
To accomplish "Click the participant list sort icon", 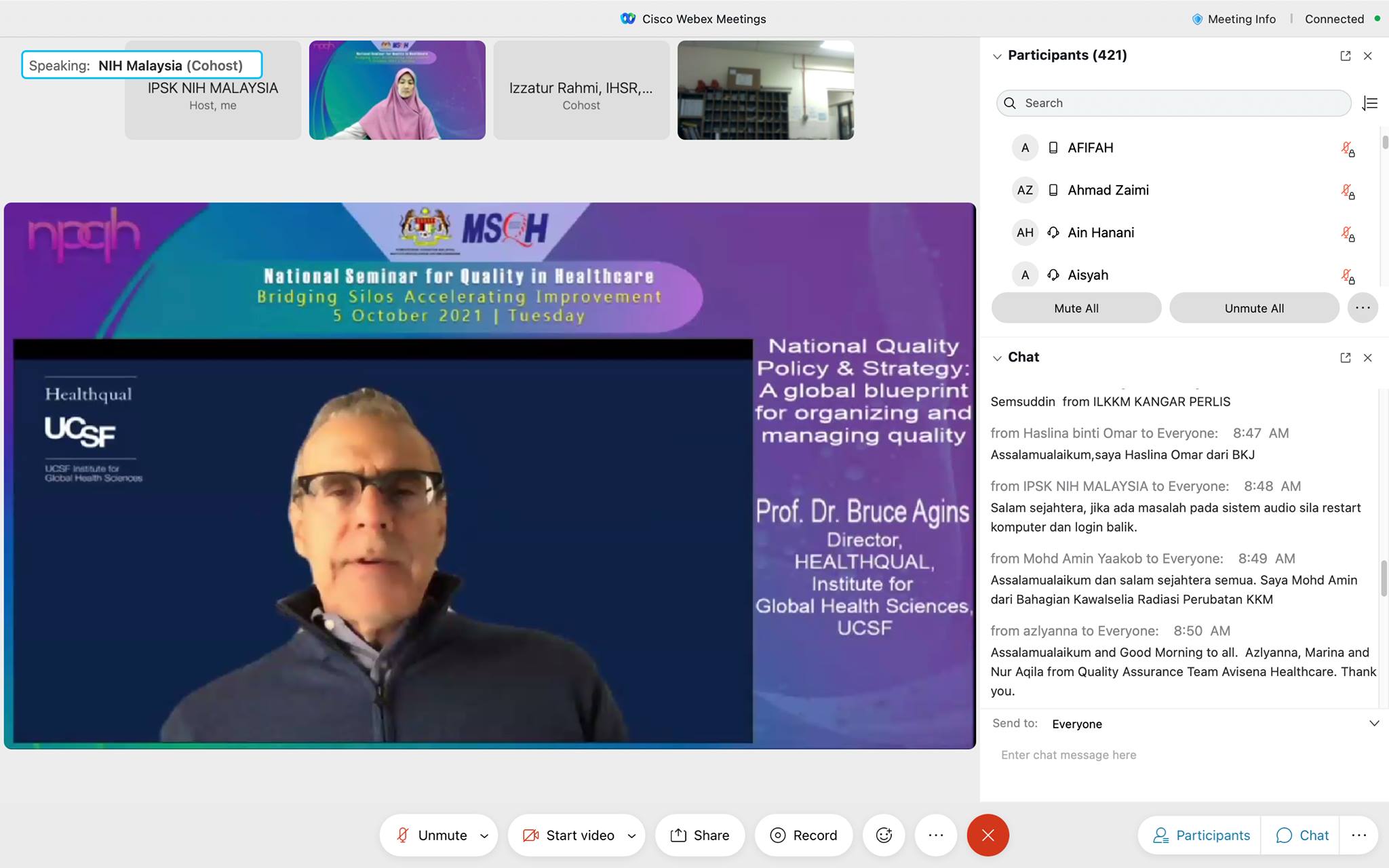I will coord(1369,103).
